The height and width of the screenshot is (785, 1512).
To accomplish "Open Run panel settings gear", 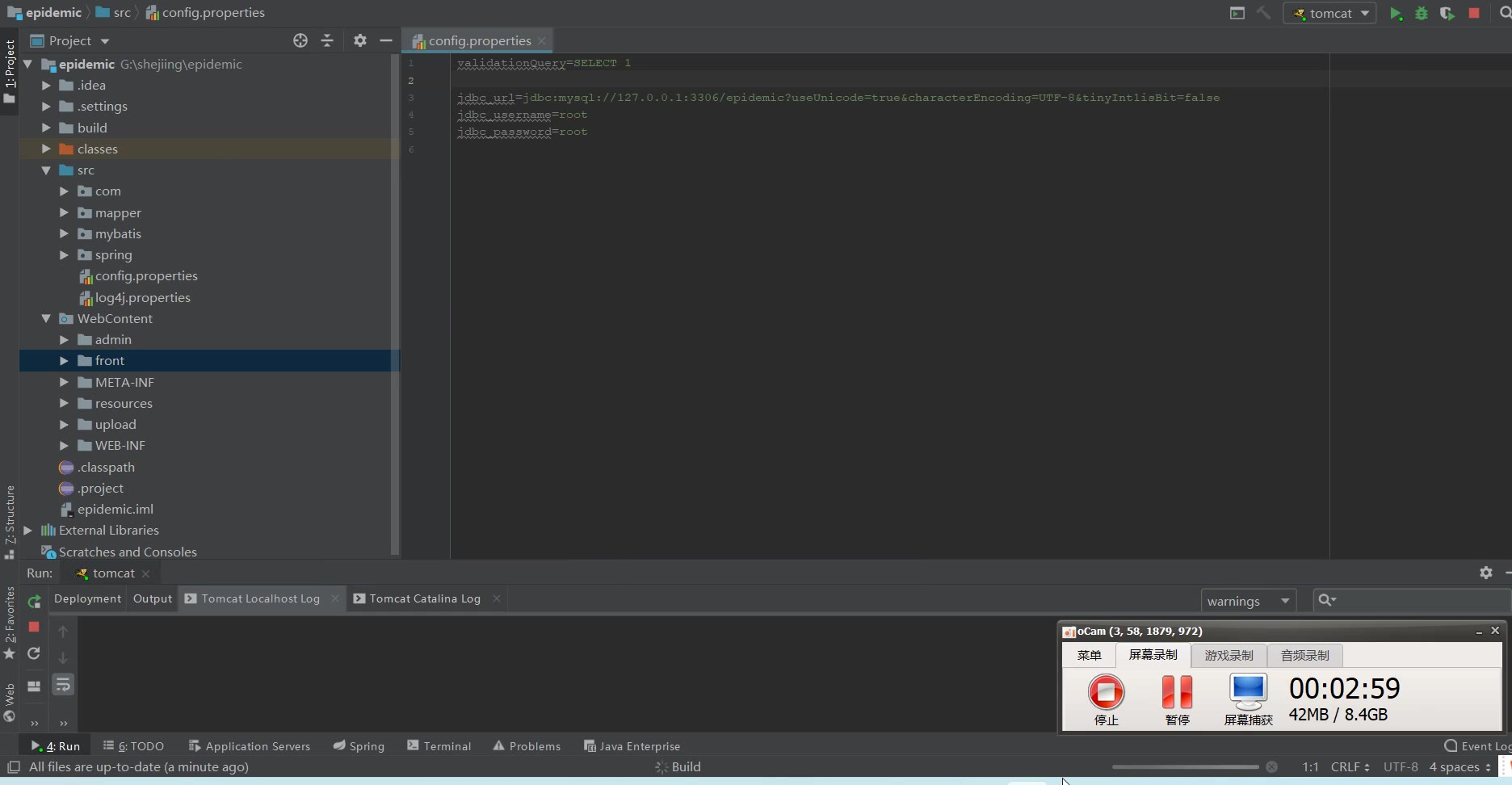I will (1485, 573).
